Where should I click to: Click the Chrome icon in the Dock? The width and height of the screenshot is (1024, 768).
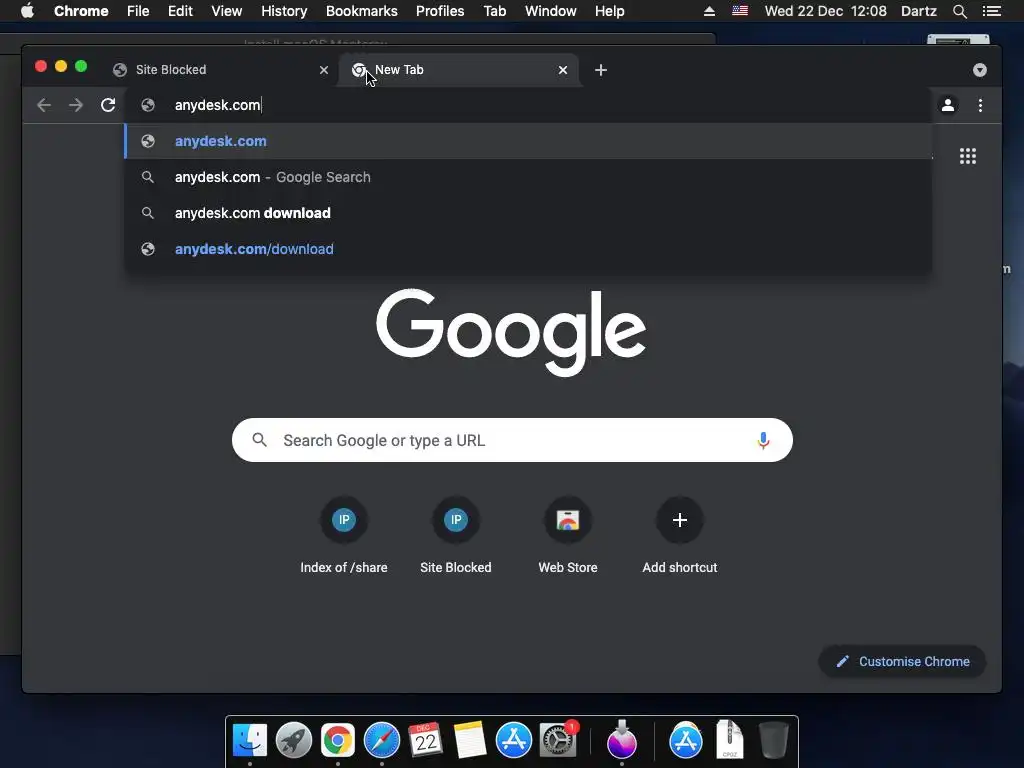tap(338, 740)
